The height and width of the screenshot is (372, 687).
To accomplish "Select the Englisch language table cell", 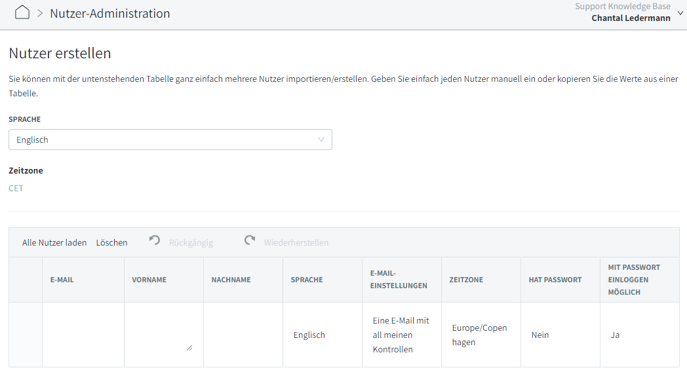I will pyautogui.click(x=322, y=335).
